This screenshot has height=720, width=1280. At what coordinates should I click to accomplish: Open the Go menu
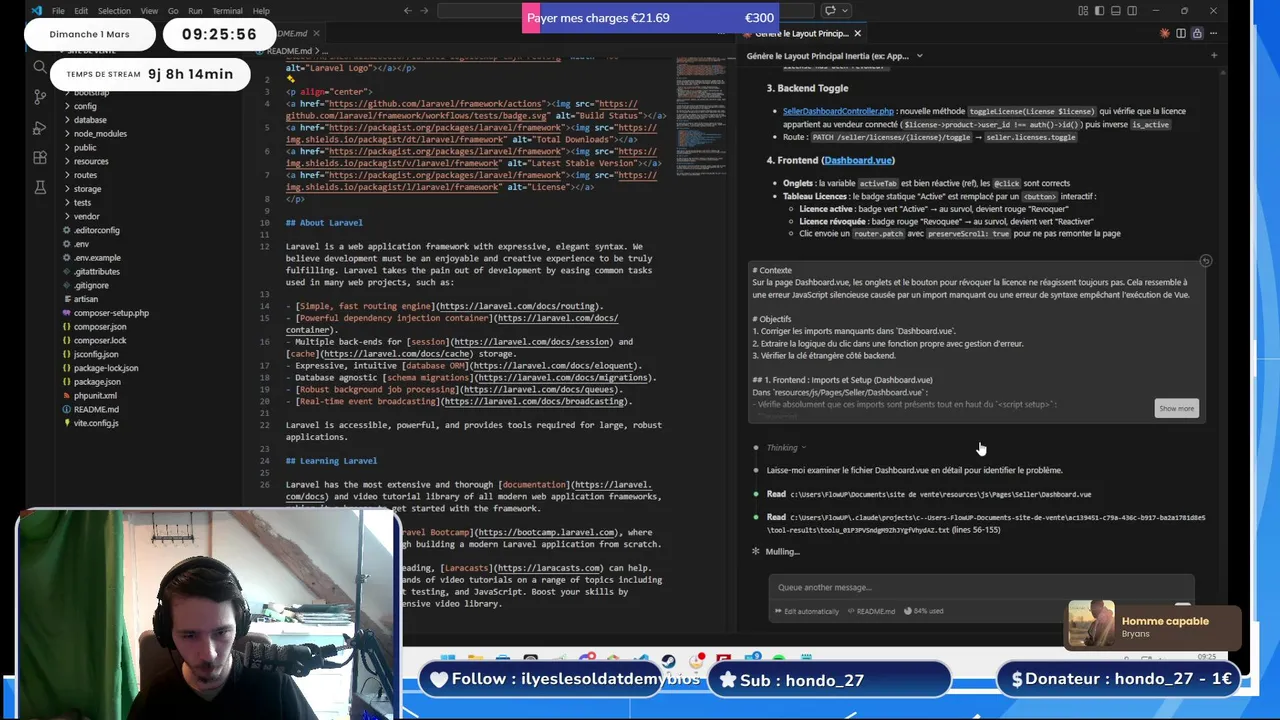(173, 11)
